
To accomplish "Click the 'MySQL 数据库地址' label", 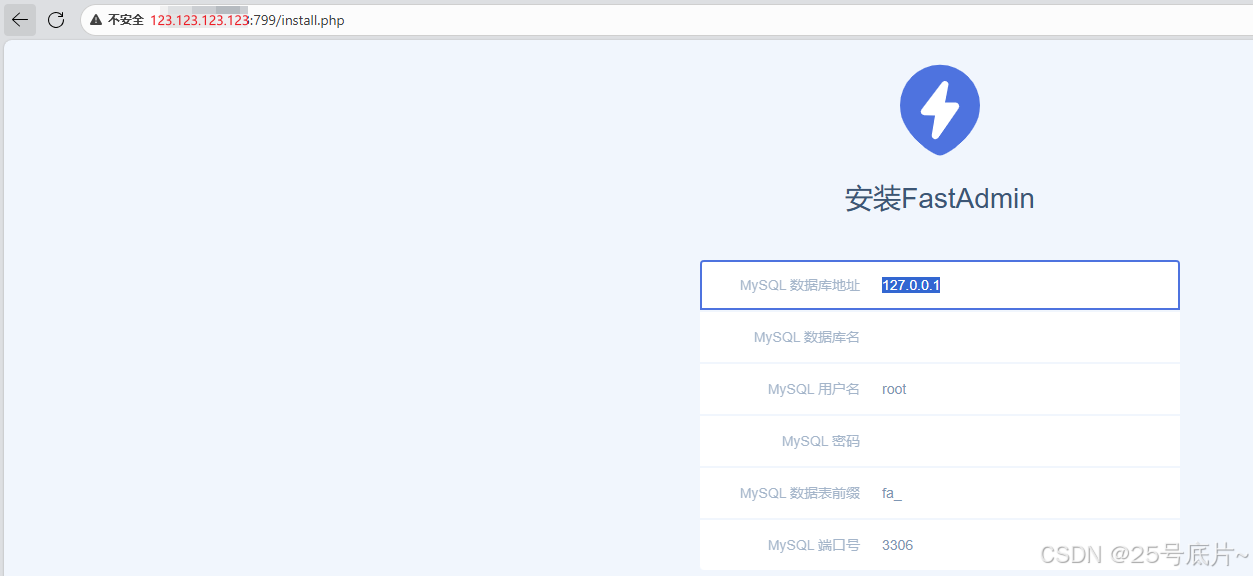I will (800, 285).
